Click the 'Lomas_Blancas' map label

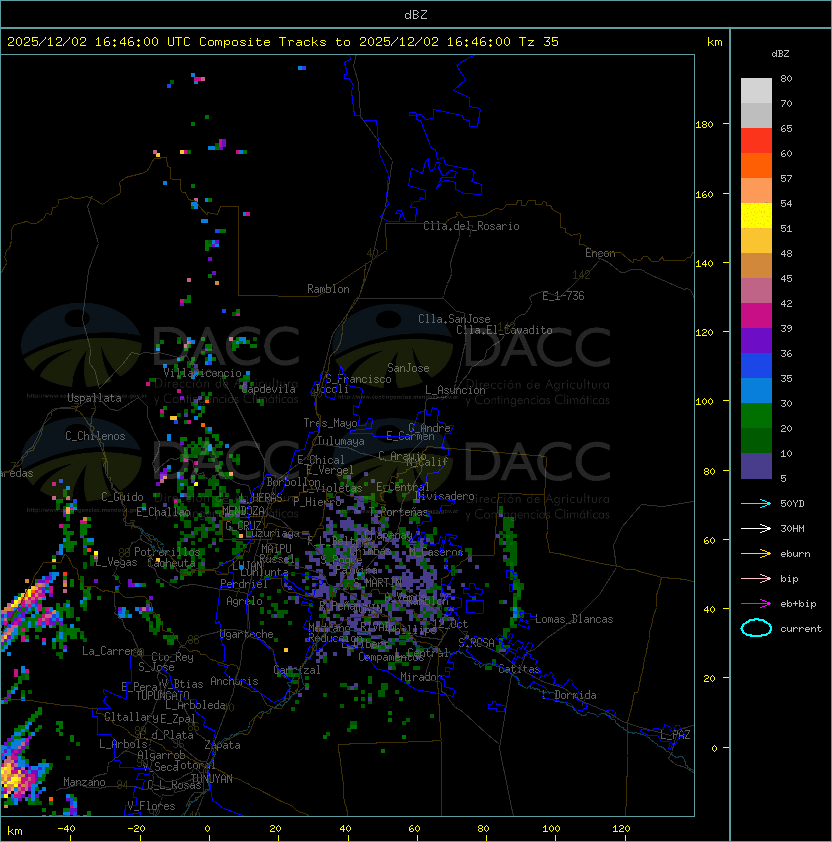coord(574,619)
